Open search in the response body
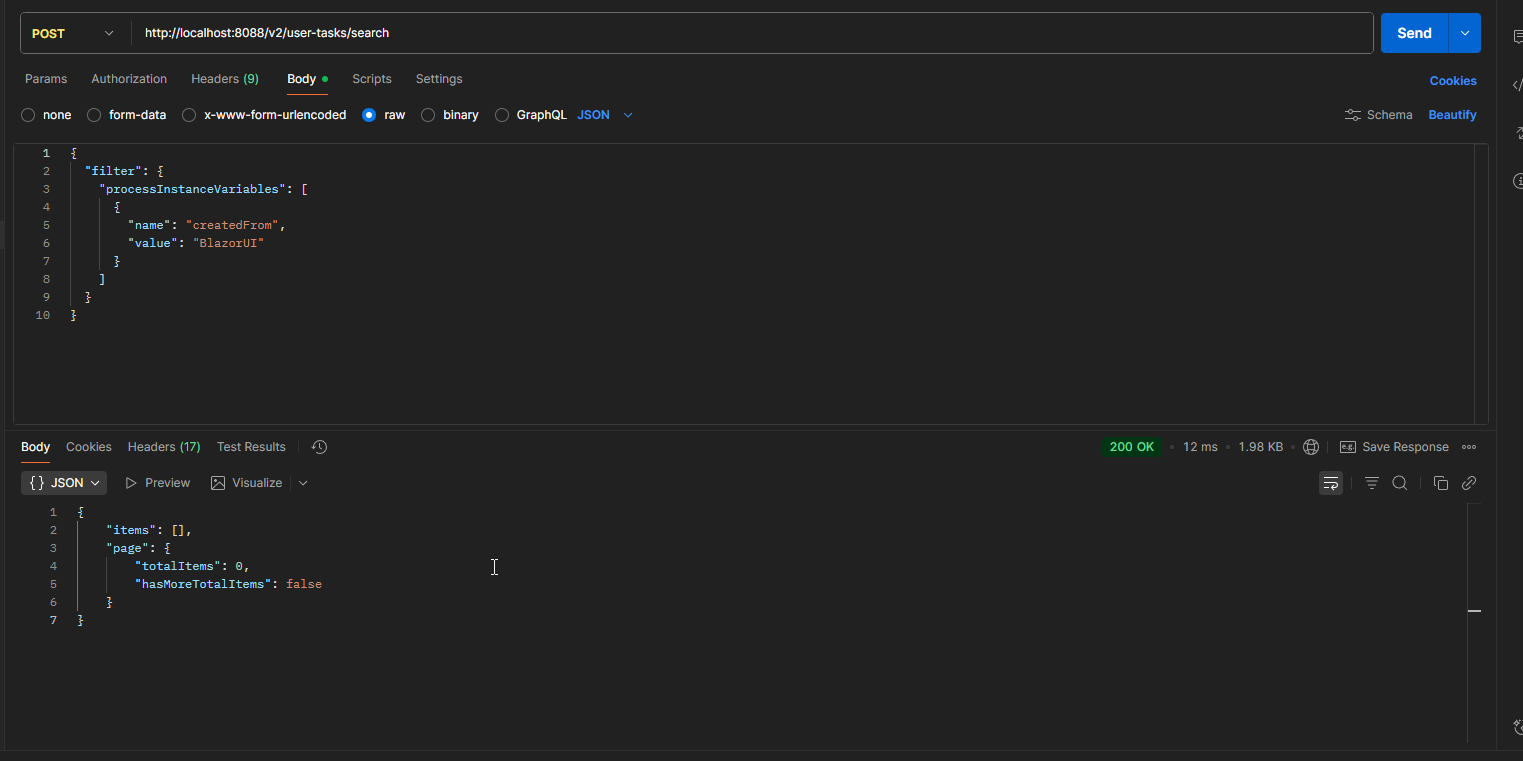The image size is (1523, 761). pyautogui.click(x=1400, y=483)
